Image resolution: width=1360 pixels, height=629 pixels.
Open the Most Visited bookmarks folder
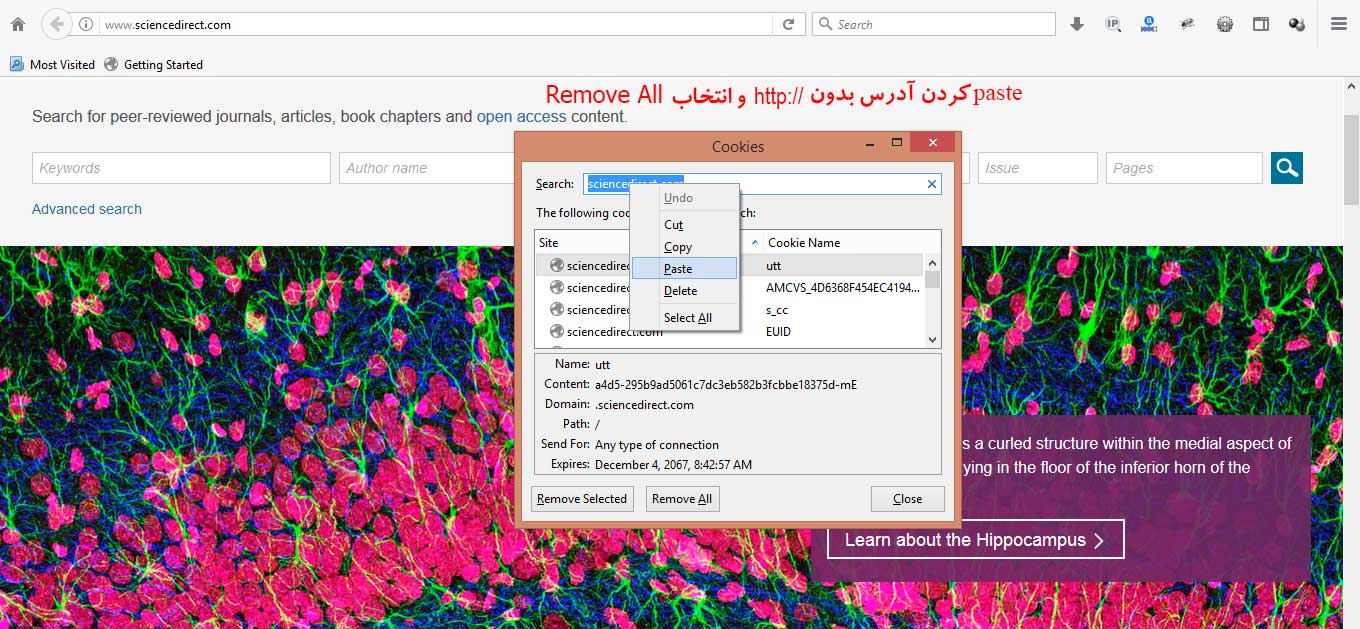coord(52,64)
